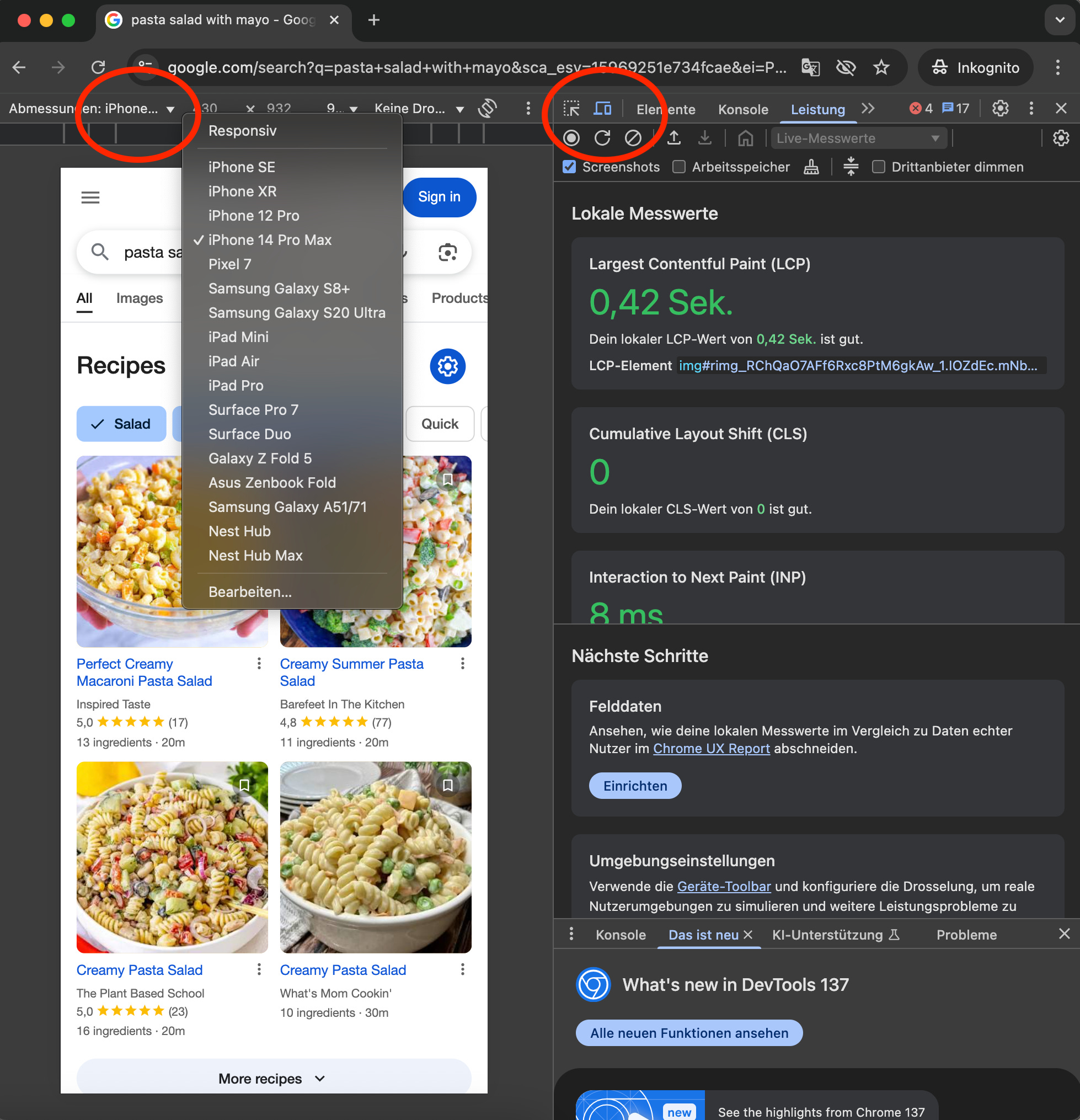
Task: Click the reload and record icon
Action: (x=602, y=138)
